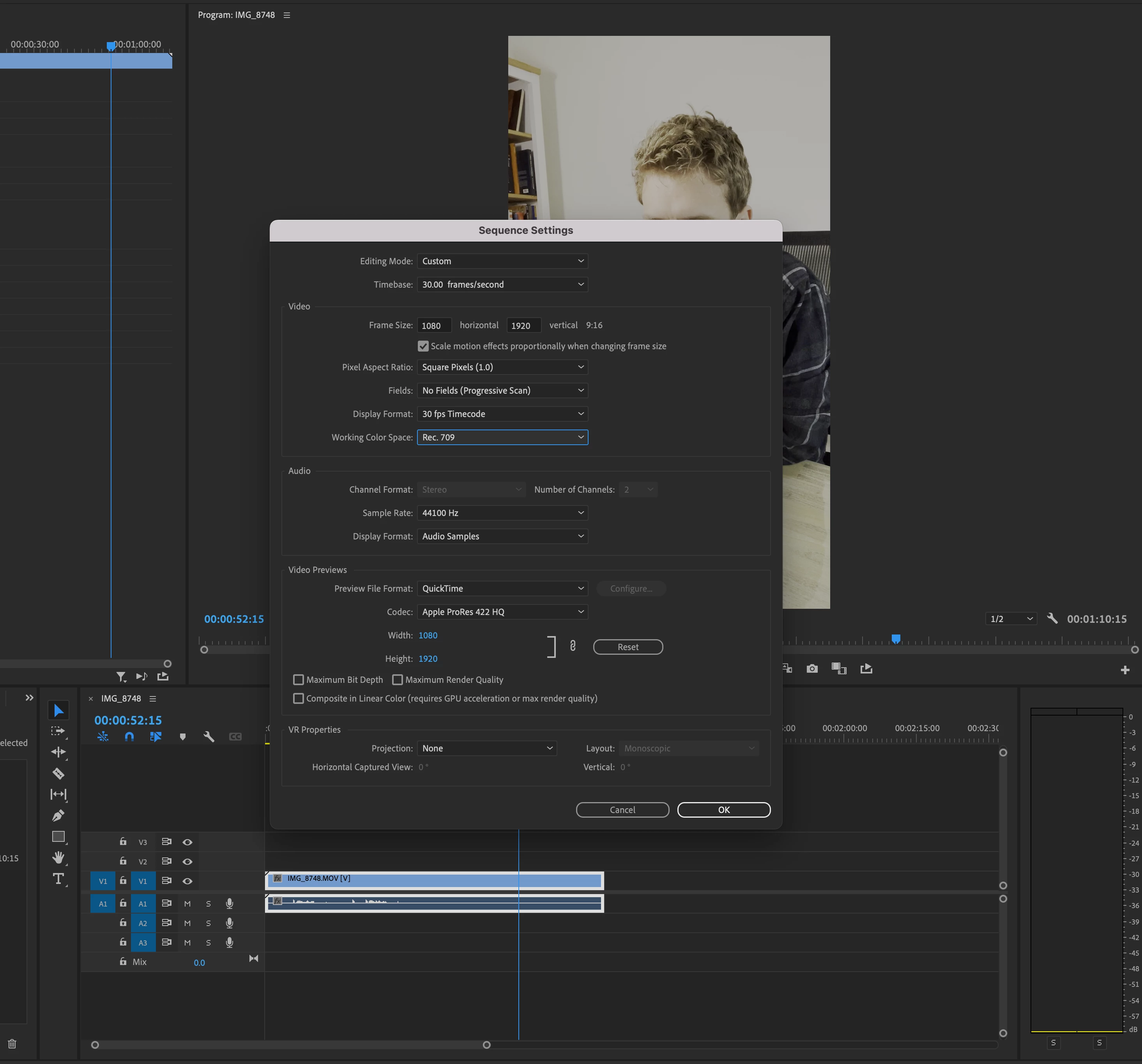Hide track V2 with eye toggle
1142x1064 pixels.
pyautogui.click(x=187, y=862)
